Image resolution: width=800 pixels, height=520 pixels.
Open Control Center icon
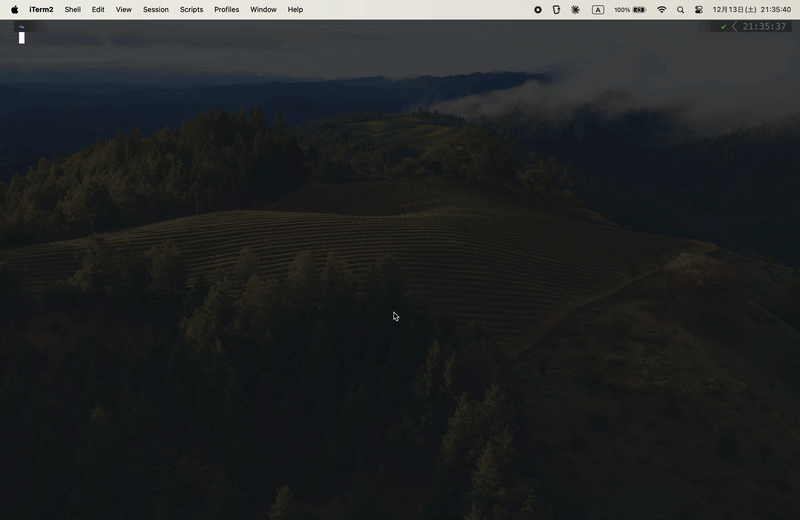pyautogui.click(x=699, y=10)
